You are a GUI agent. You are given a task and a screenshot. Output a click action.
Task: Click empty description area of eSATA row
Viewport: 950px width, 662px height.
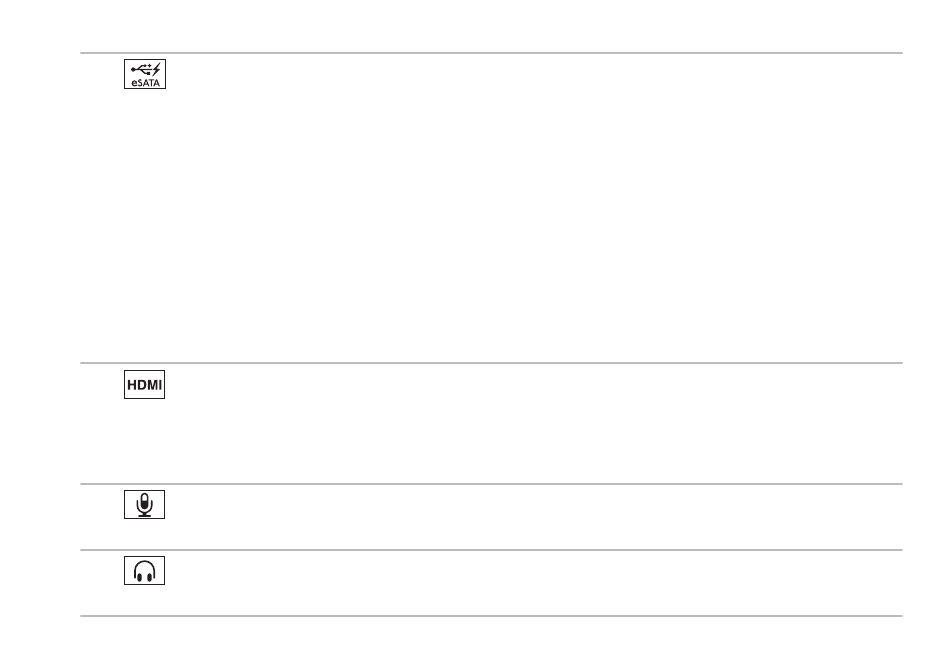click(533, 208)
